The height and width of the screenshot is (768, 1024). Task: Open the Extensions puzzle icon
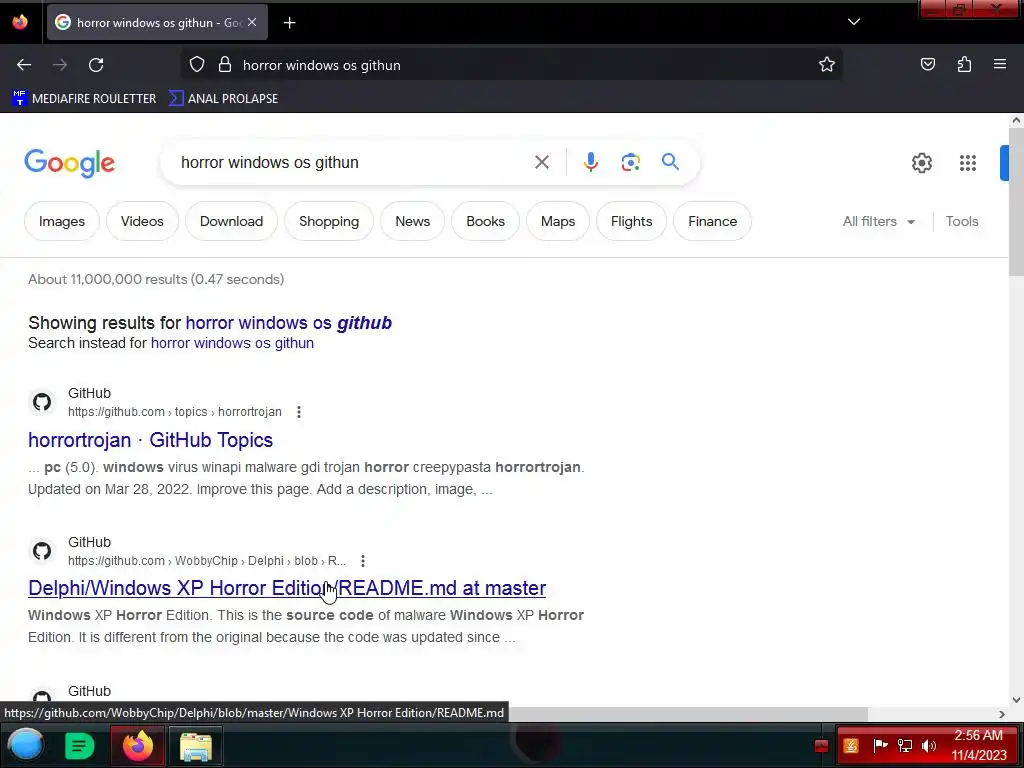(964, 64)
